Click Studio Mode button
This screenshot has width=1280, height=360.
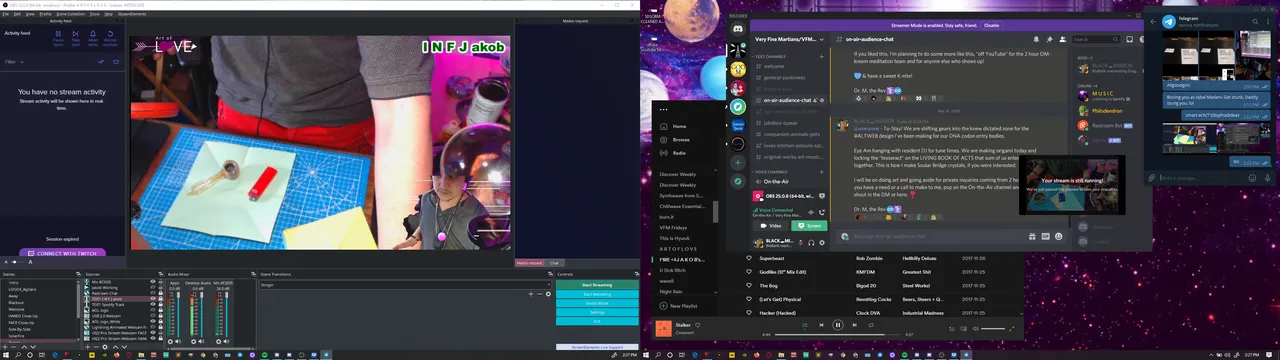pos(597,303)
